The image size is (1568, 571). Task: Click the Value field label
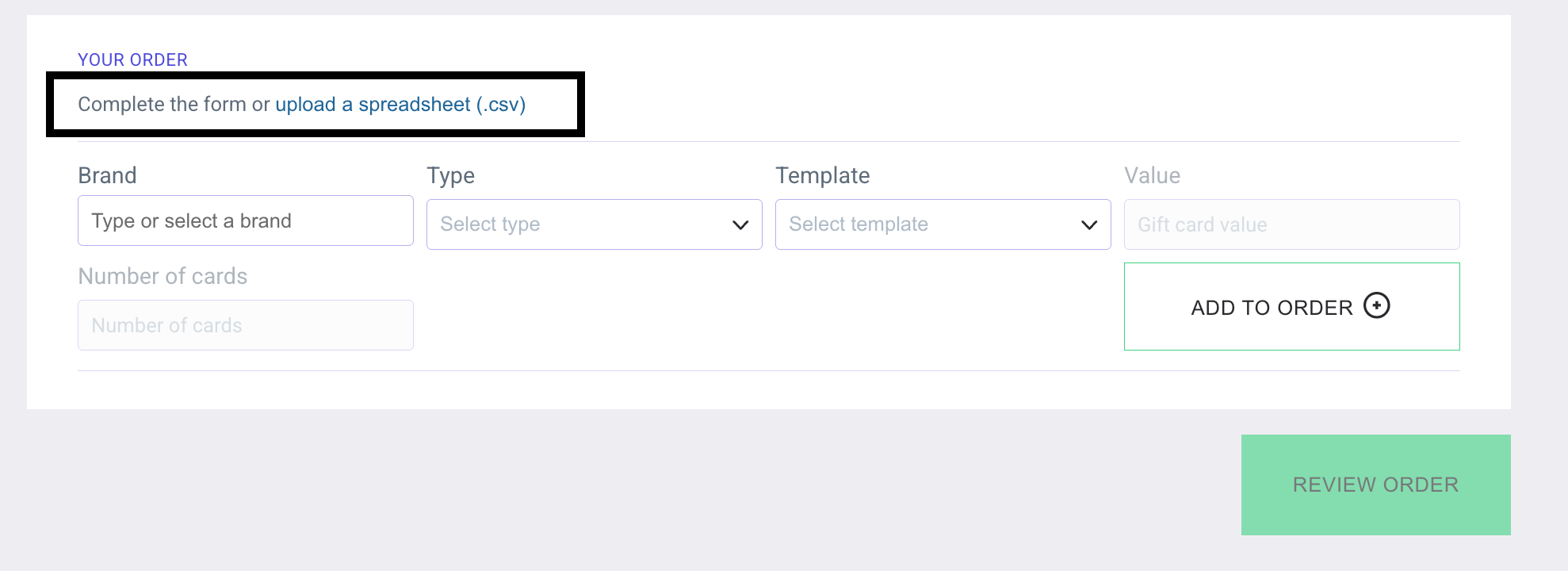click(x=1152, y=175)
